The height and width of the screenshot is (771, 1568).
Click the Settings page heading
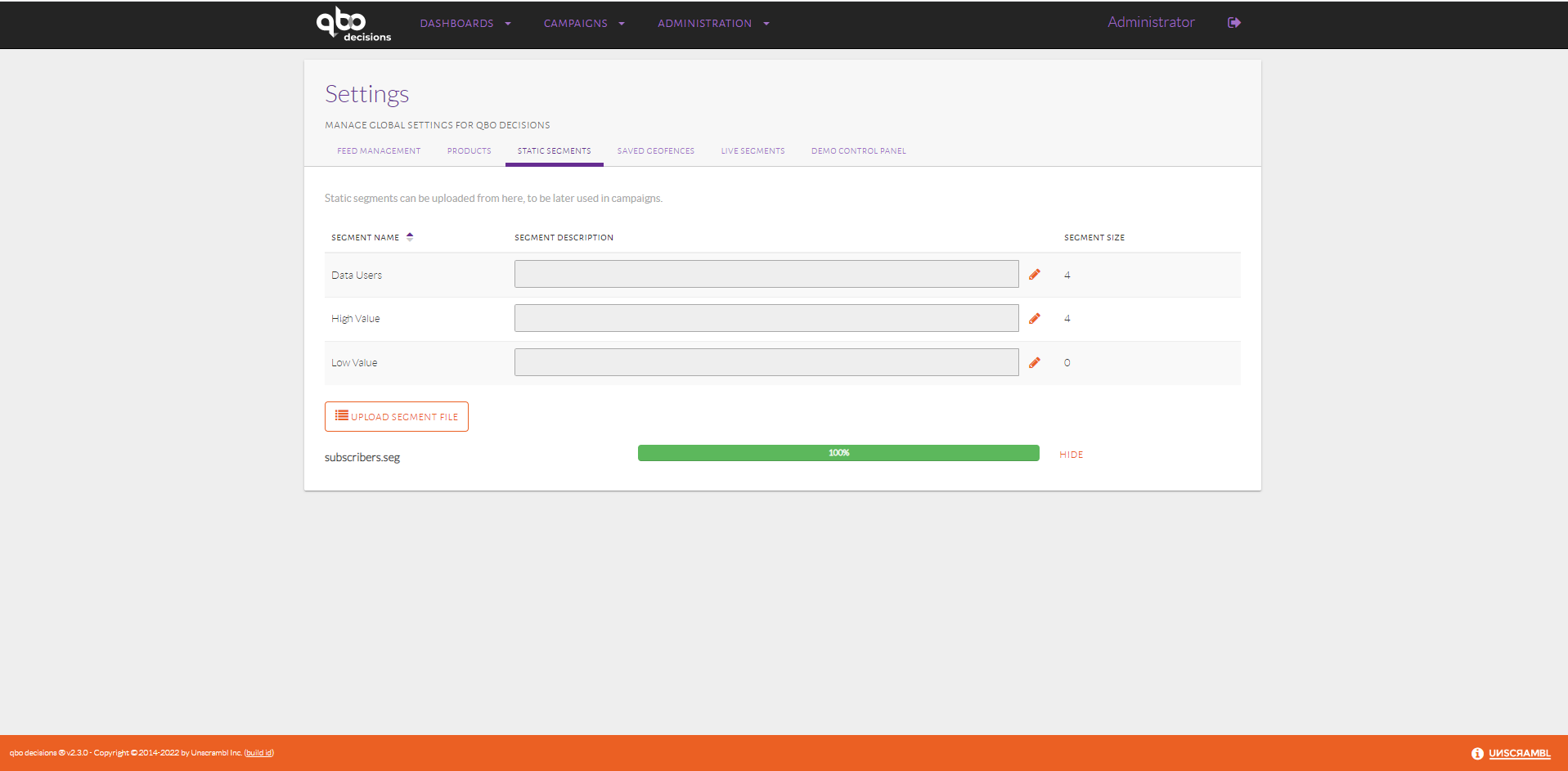pos(367,95)
